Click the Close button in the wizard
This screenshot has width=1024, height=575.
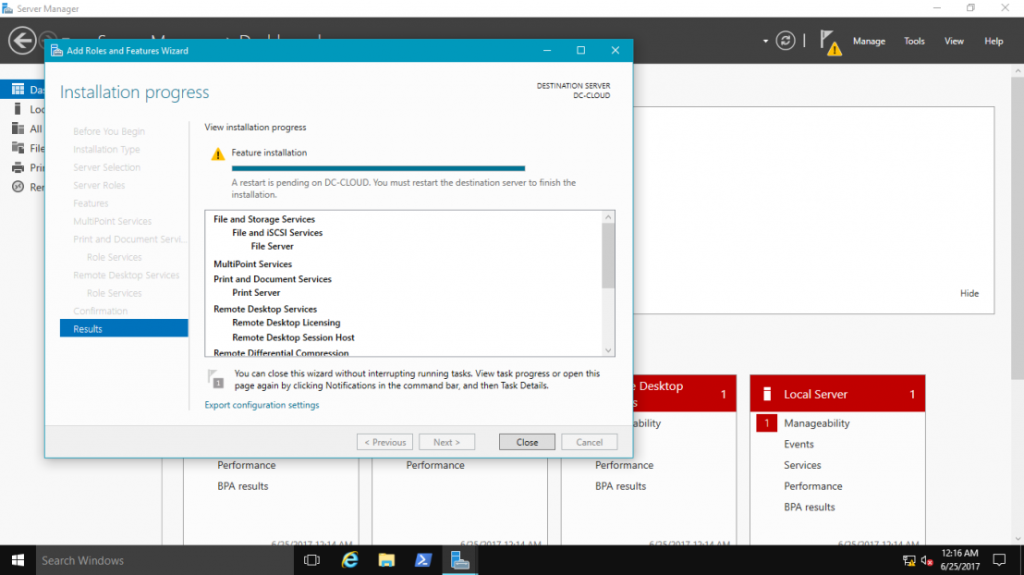point(527,442)
